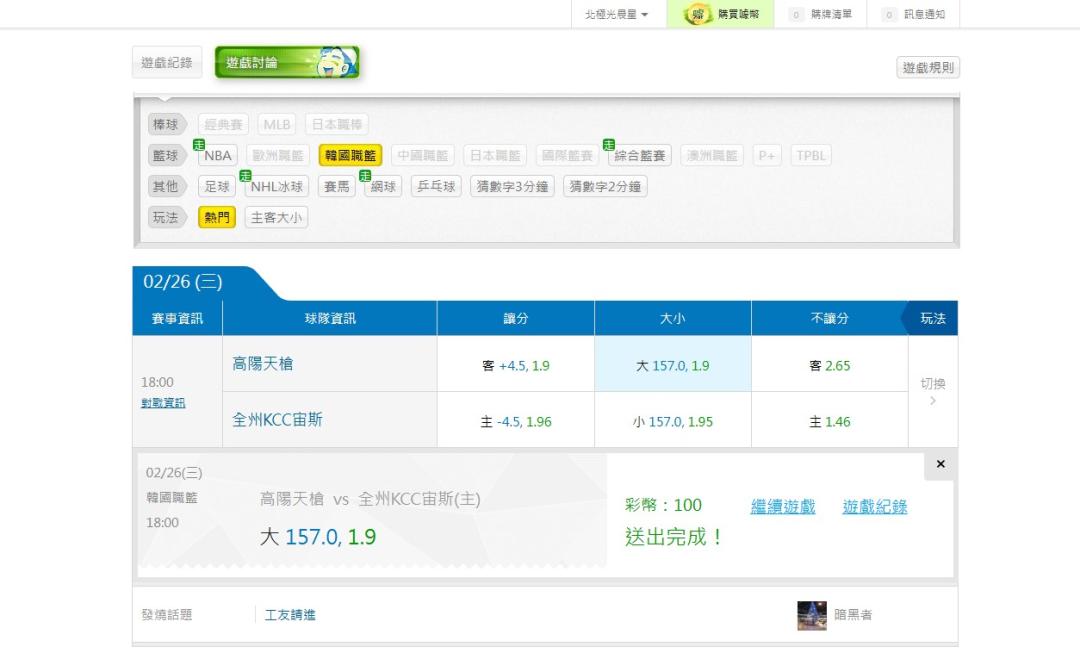Open the 購牌清單 list
This screenshot has height=659, width=1080.
click(x=820, y=14)
